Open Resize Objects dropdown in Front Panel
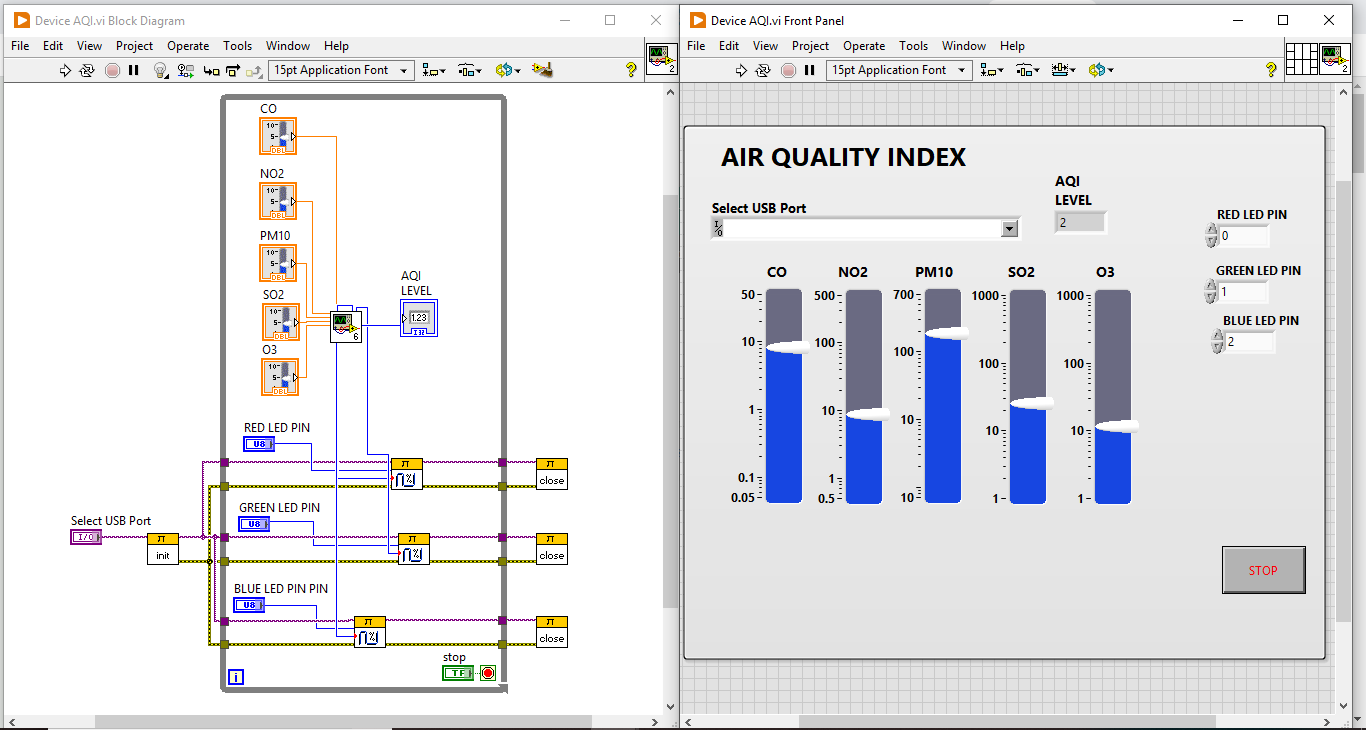Viewport: 1366px width, 730px height. pos(1064,70)
